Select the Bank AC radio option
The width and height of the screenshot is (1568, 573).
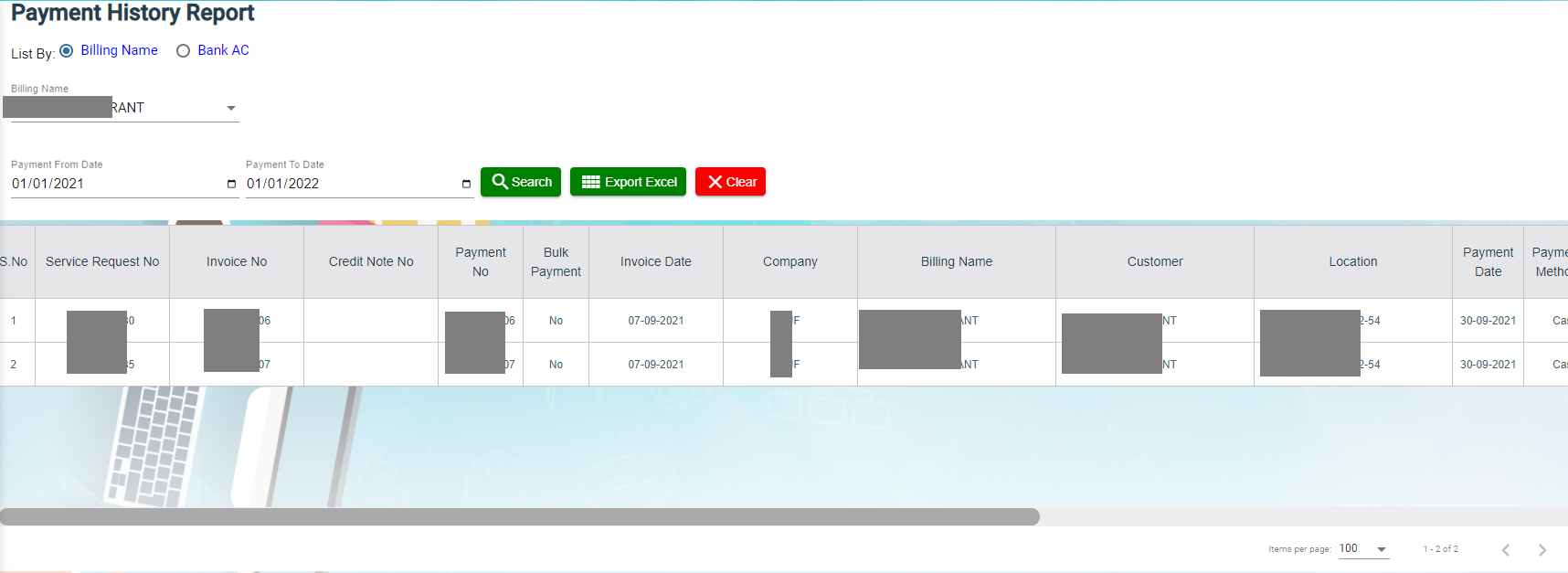(x=184, y=51)
